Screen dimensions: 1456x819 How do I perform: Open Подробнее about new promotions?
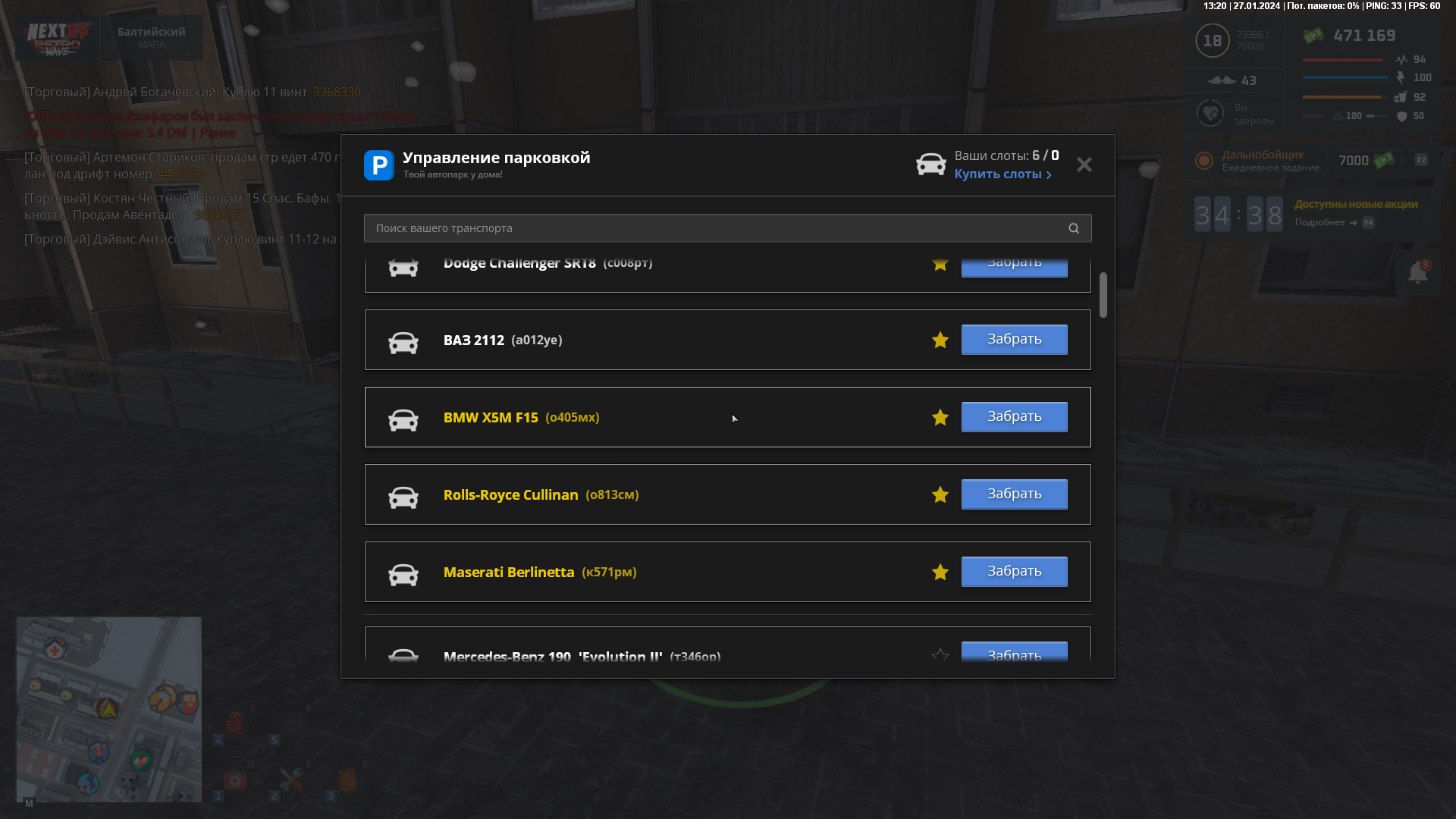tap(1319, 222)
